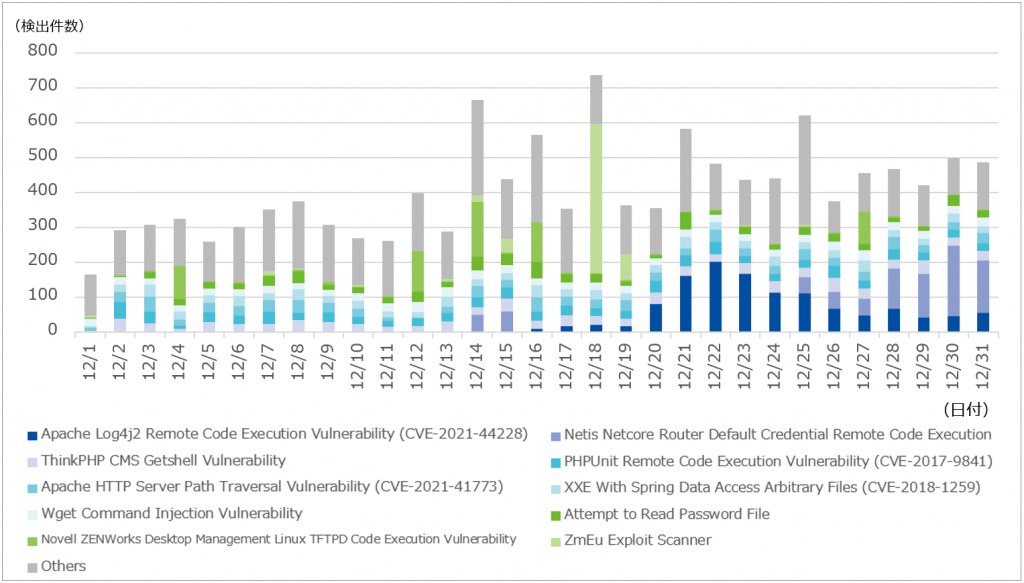1024x583 pixels.
Task: Click the '800' y-axis value
Action: 42,52
